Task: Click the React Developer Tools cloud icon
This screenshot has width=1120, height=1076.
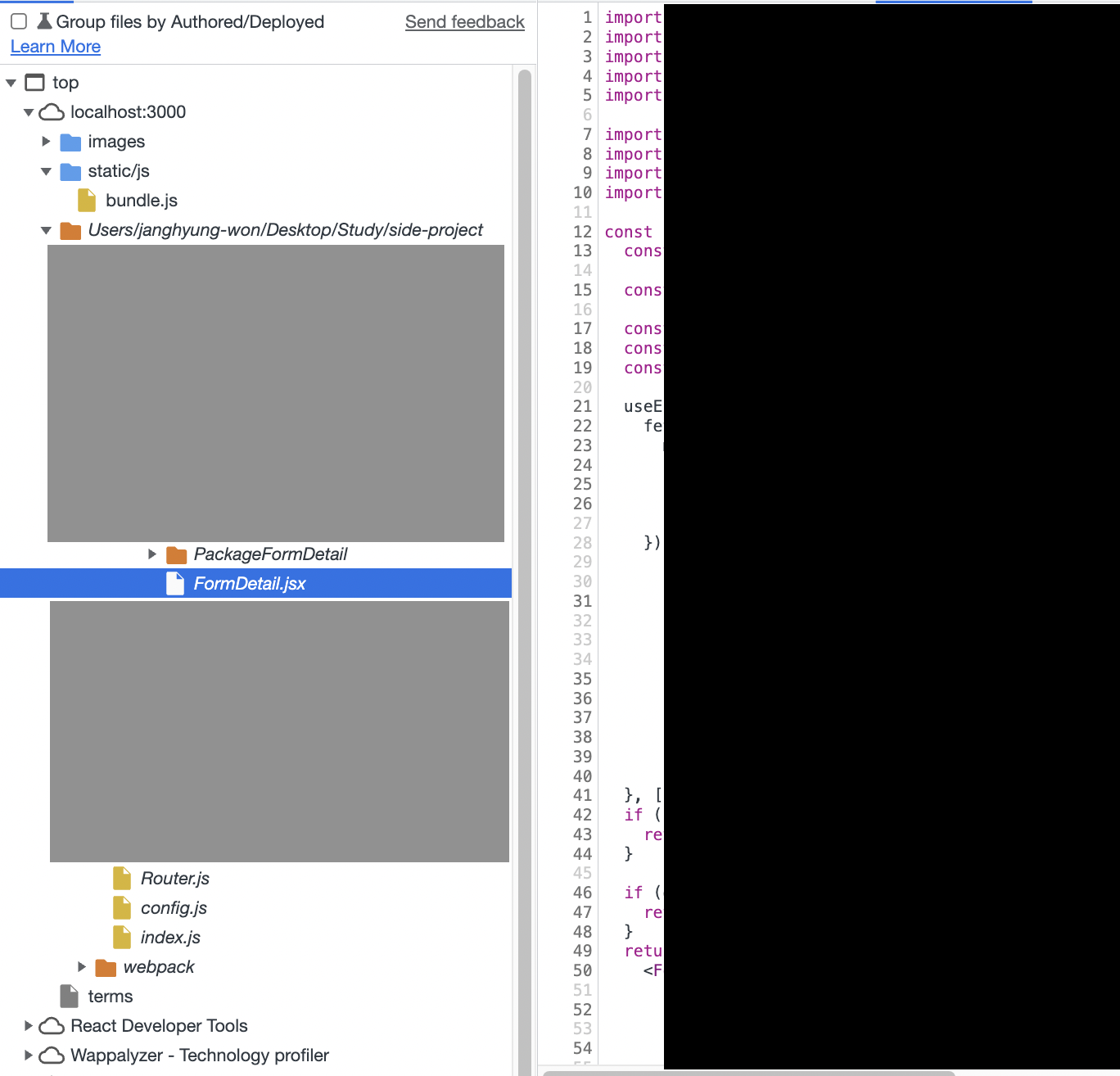Action: (x=52, y=1026)
